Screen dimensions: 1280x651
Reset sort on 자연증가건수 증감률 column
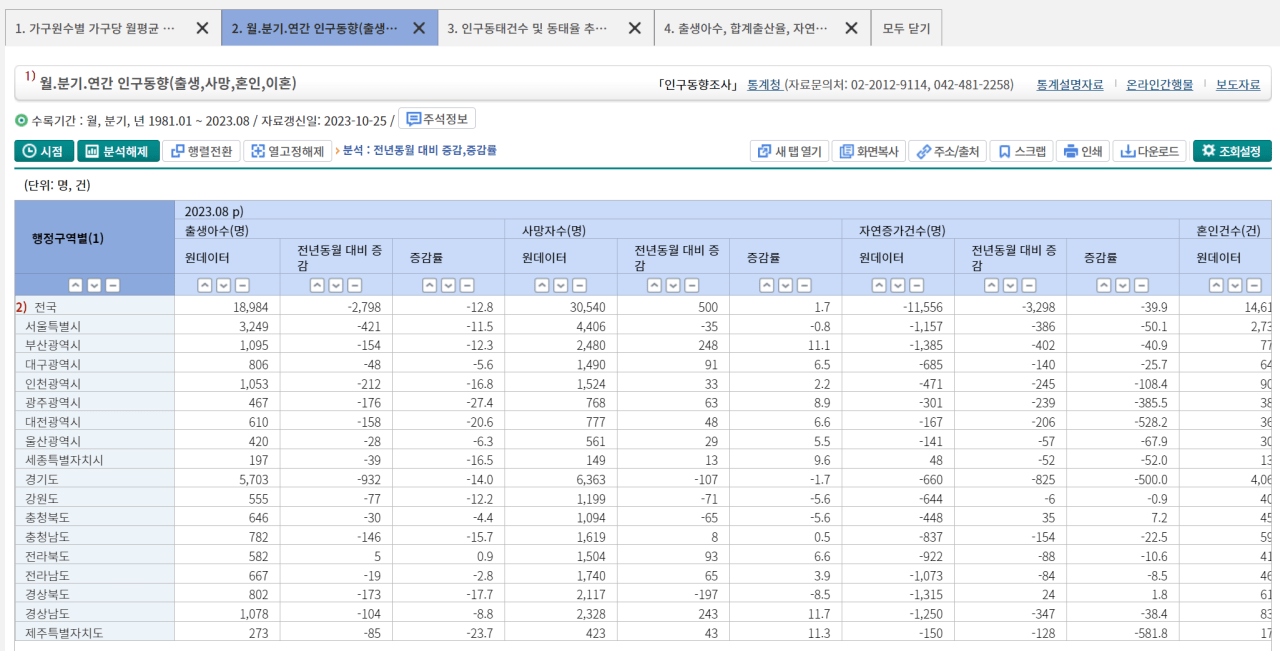click(x=1142, y=285)
